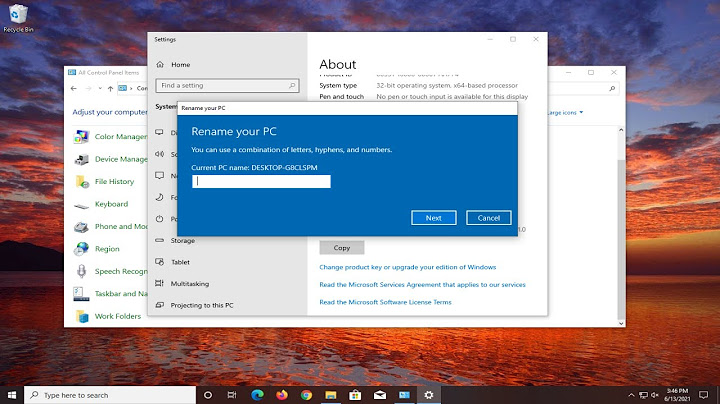This screenshot has height=404, width=720.
Task: Open Mail app from taskbar
Action: (380, 395)
